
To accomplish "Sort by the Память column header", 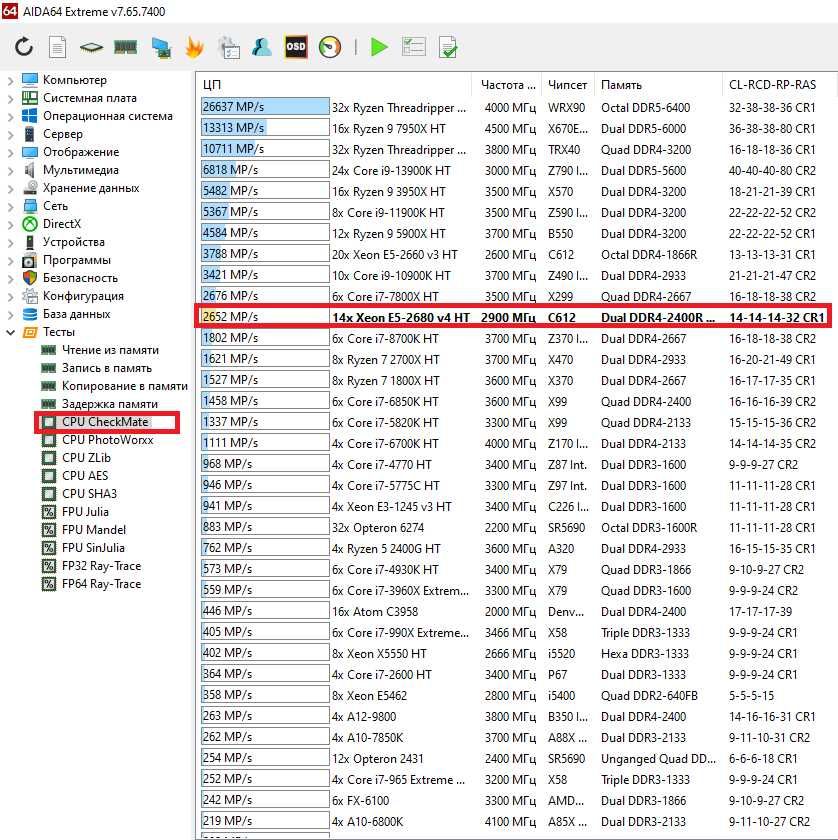I will [x=657, y=85].
